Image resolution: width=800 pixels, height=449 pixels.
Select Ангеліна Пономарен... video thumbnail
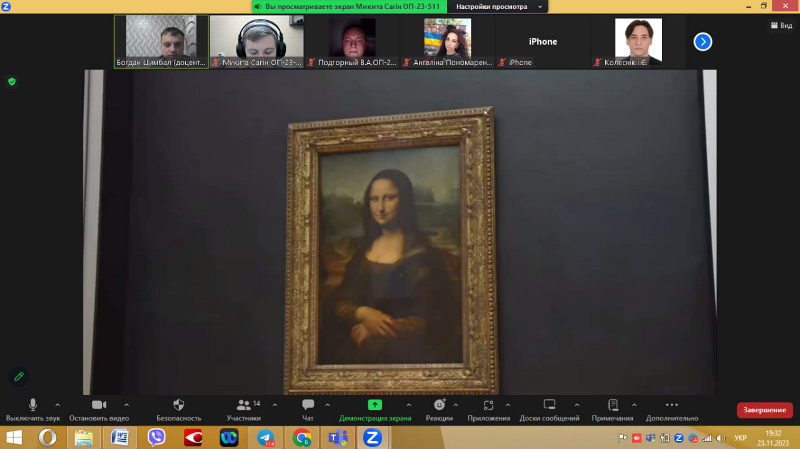(x=447, y=41)
